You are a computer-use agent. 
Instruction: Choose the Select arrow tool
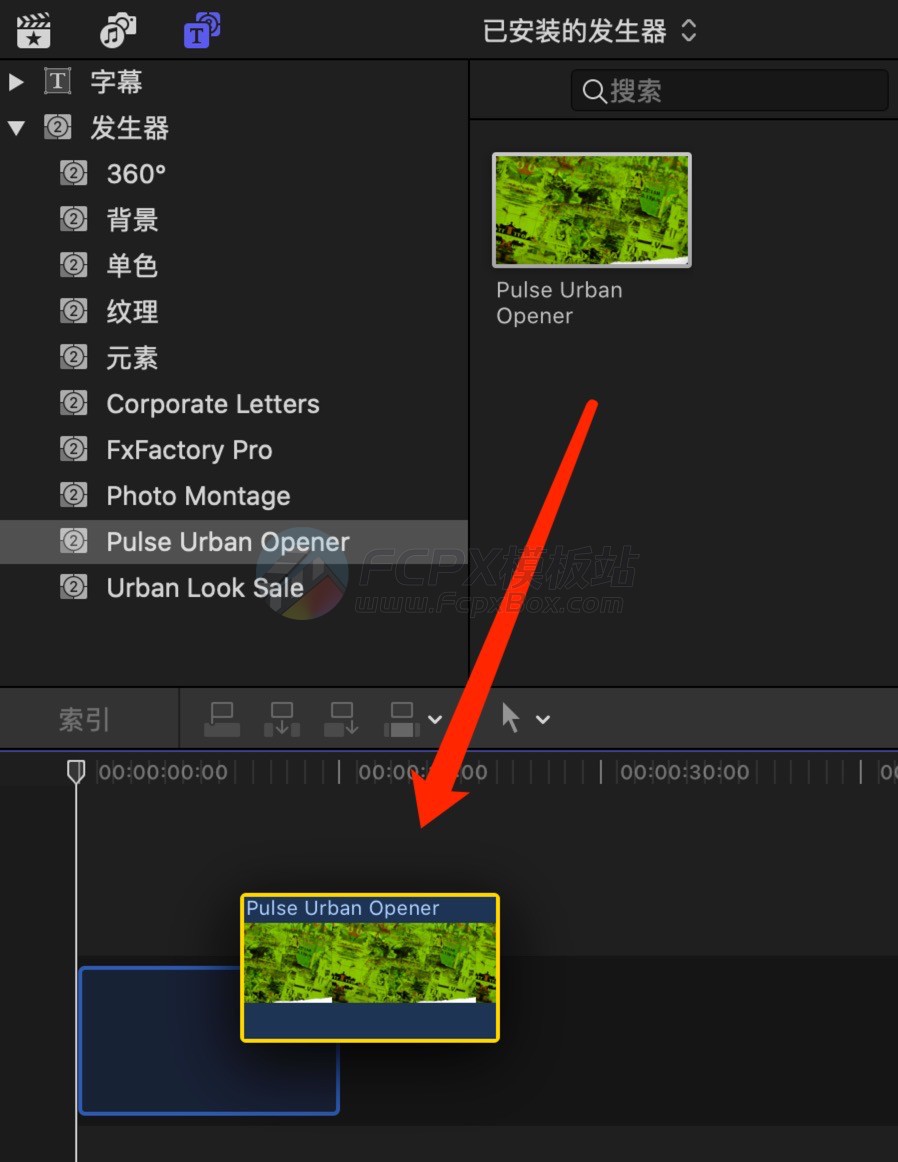click(510, 718)
